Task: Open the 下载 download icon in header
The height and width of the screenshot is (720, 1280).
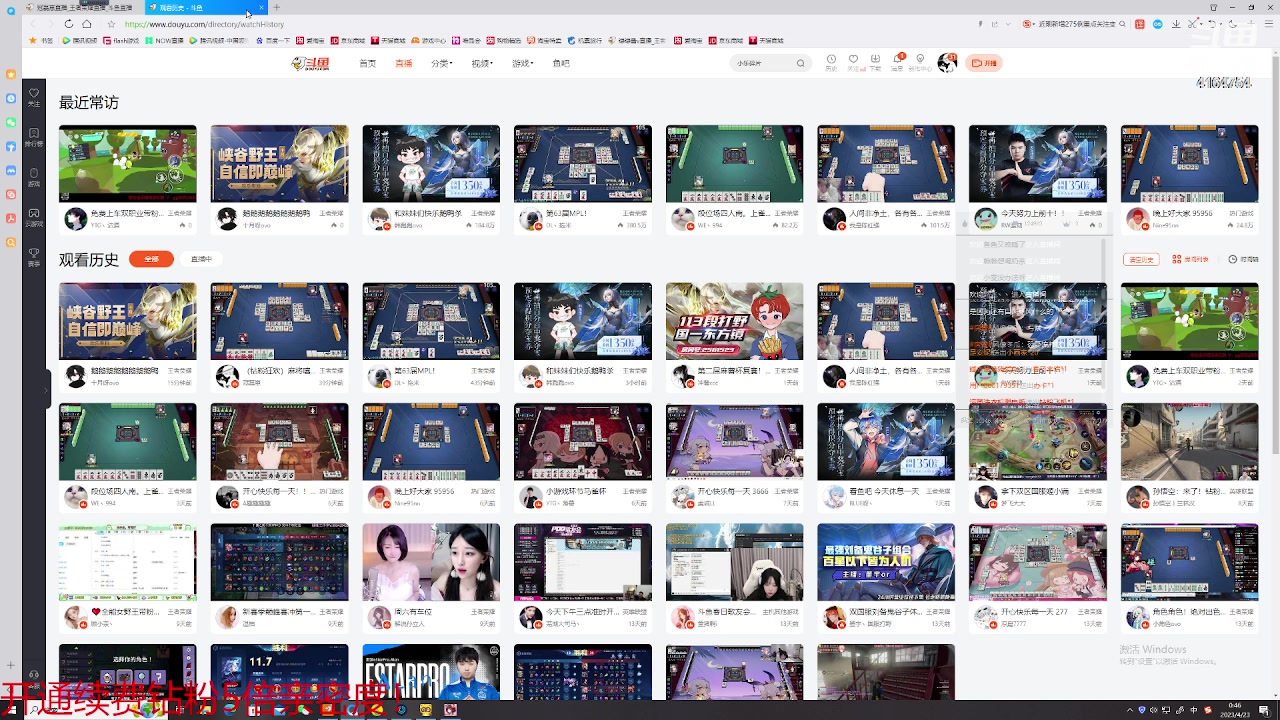Action: [875, 62]
